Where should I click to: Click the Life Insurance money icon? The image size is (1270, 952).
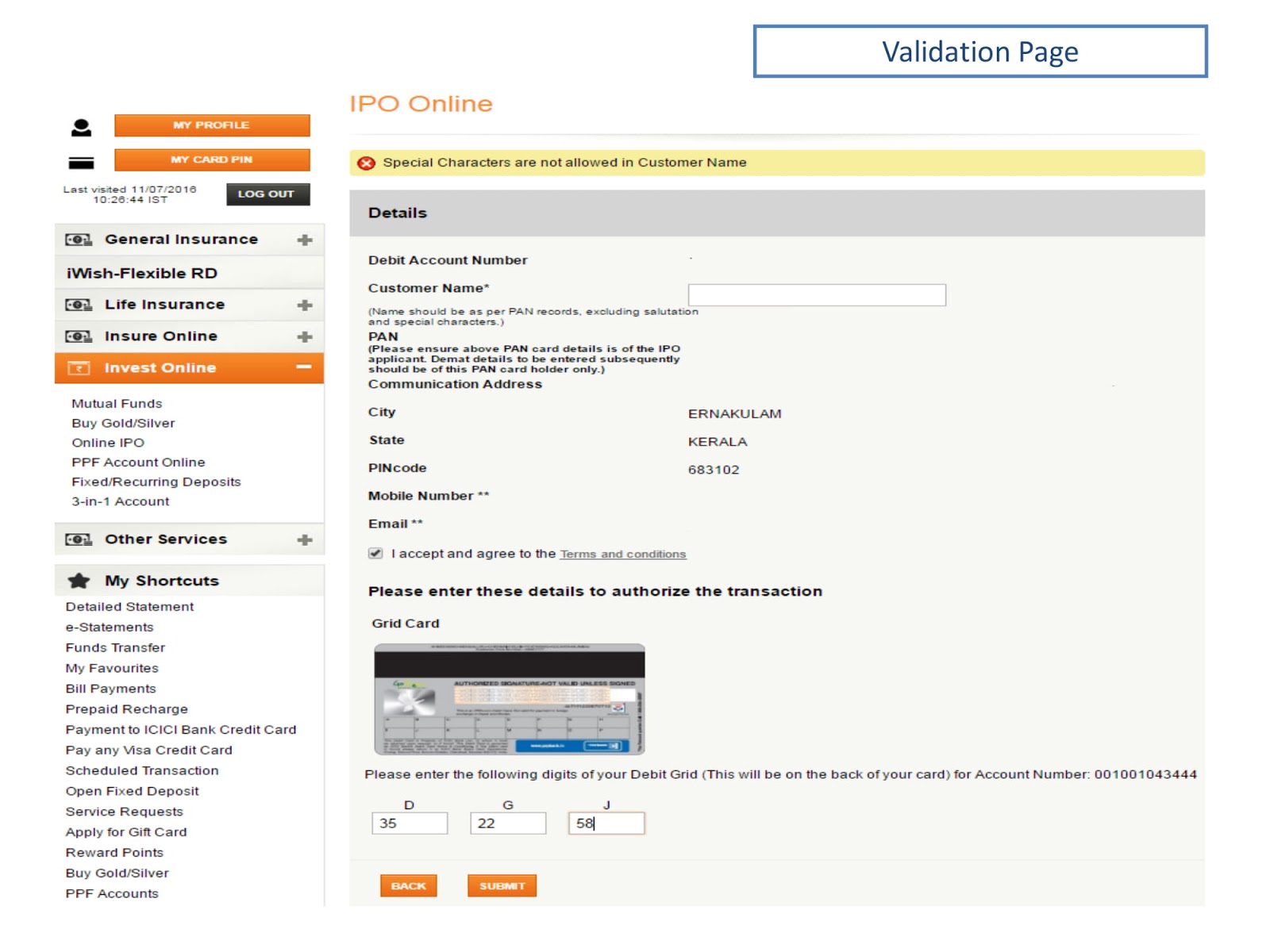[79, 305]
